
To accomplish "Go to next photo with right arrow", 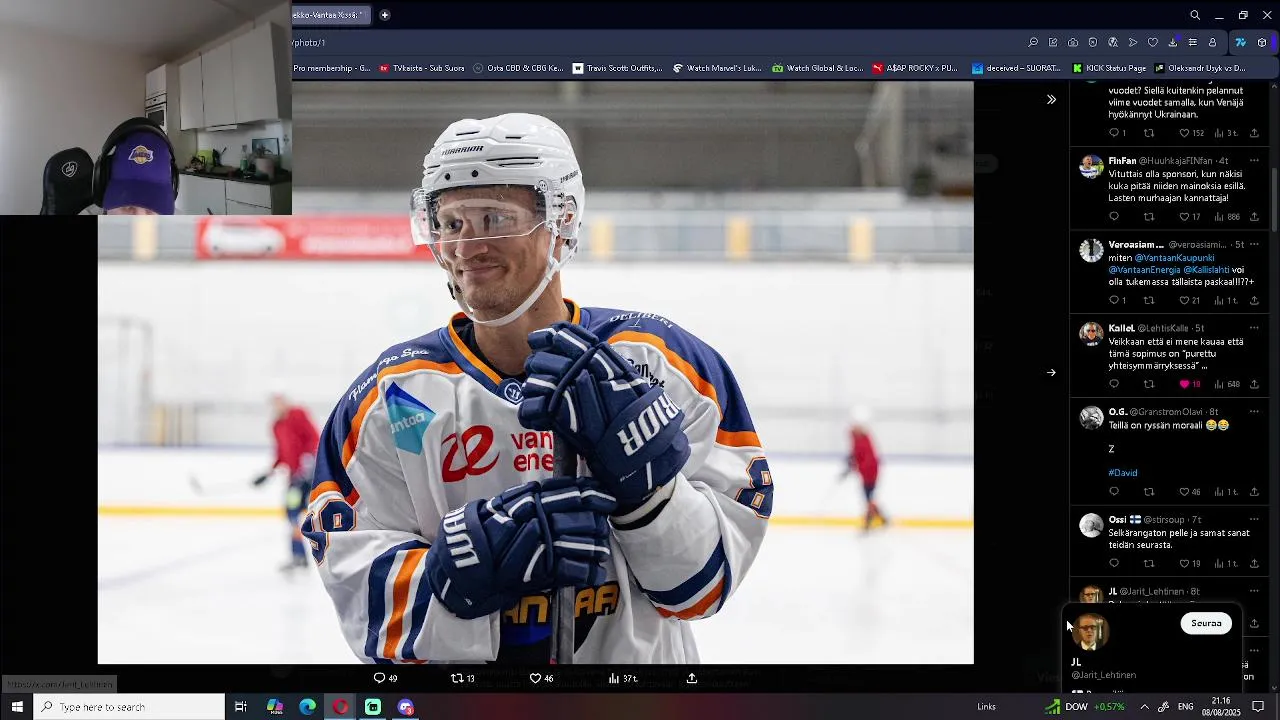I will click(x=1051, y=372).
